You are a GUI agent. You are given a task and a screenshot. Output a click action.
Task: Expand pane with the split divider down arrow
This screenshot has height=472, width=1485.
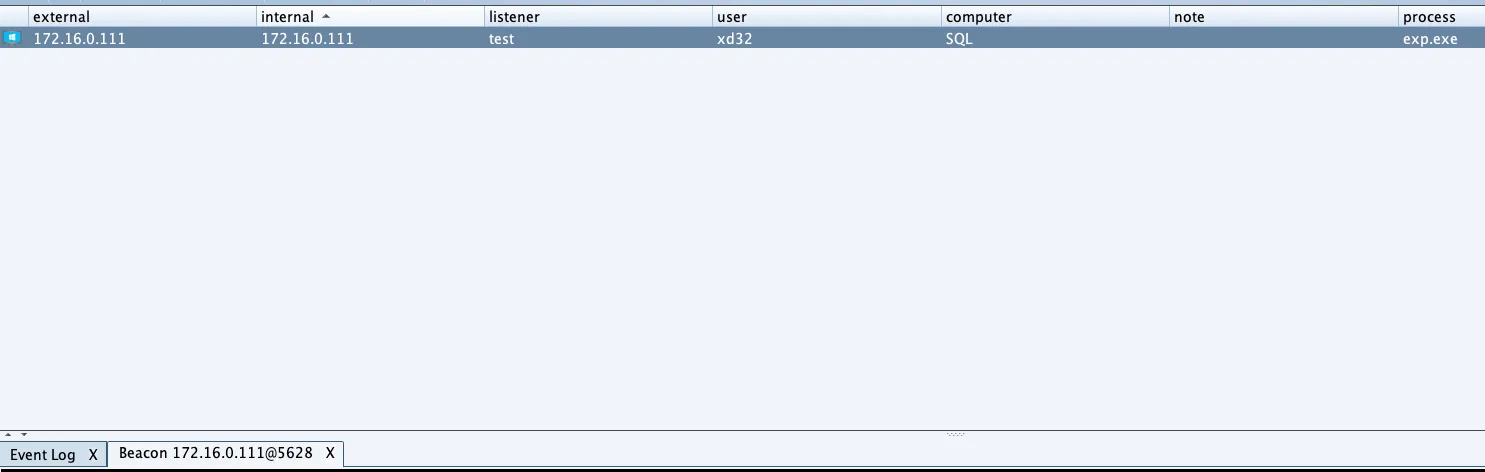23,435
